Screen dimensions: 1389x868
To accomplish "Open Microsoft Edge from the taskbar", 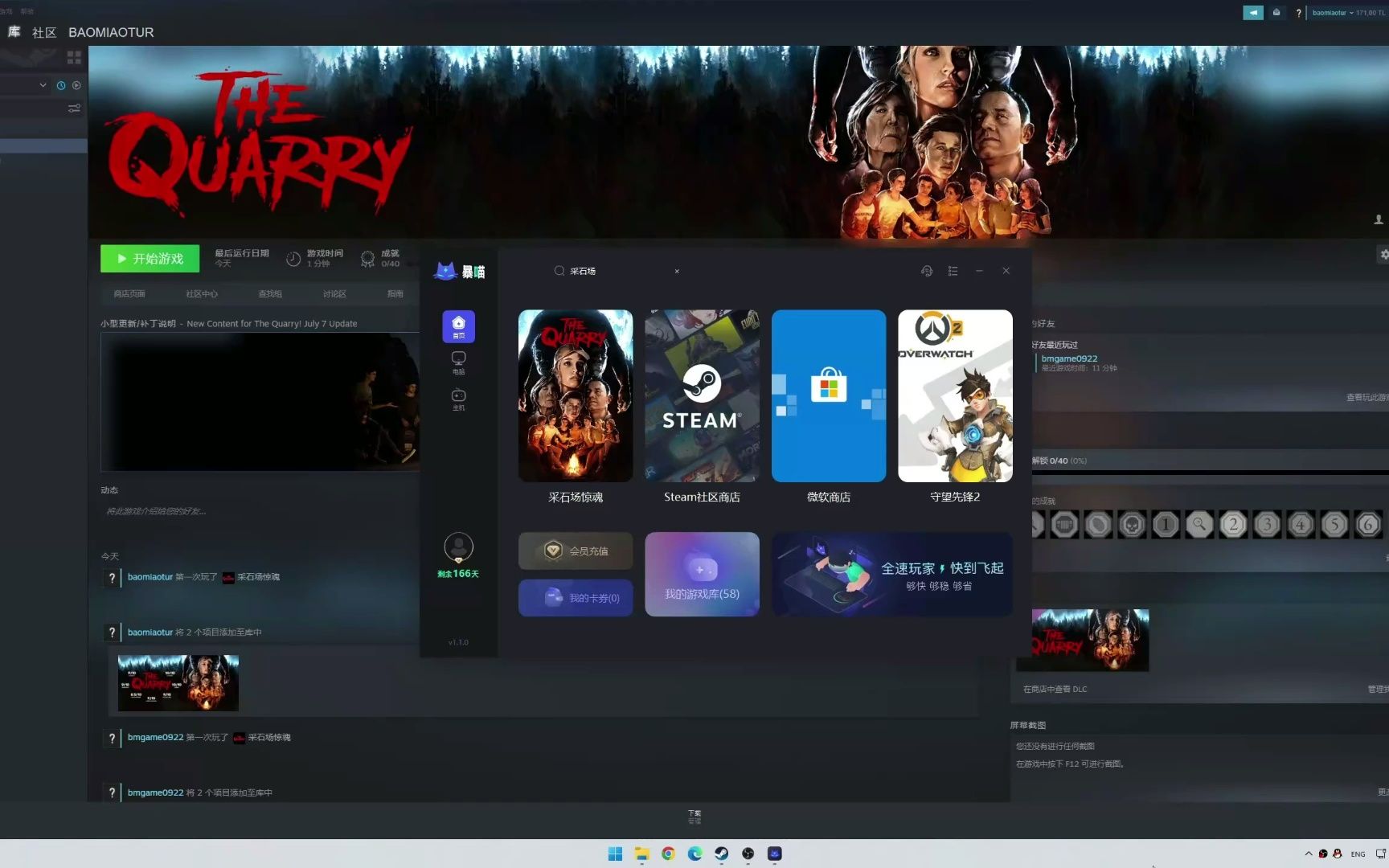I will tap(694, 854).
